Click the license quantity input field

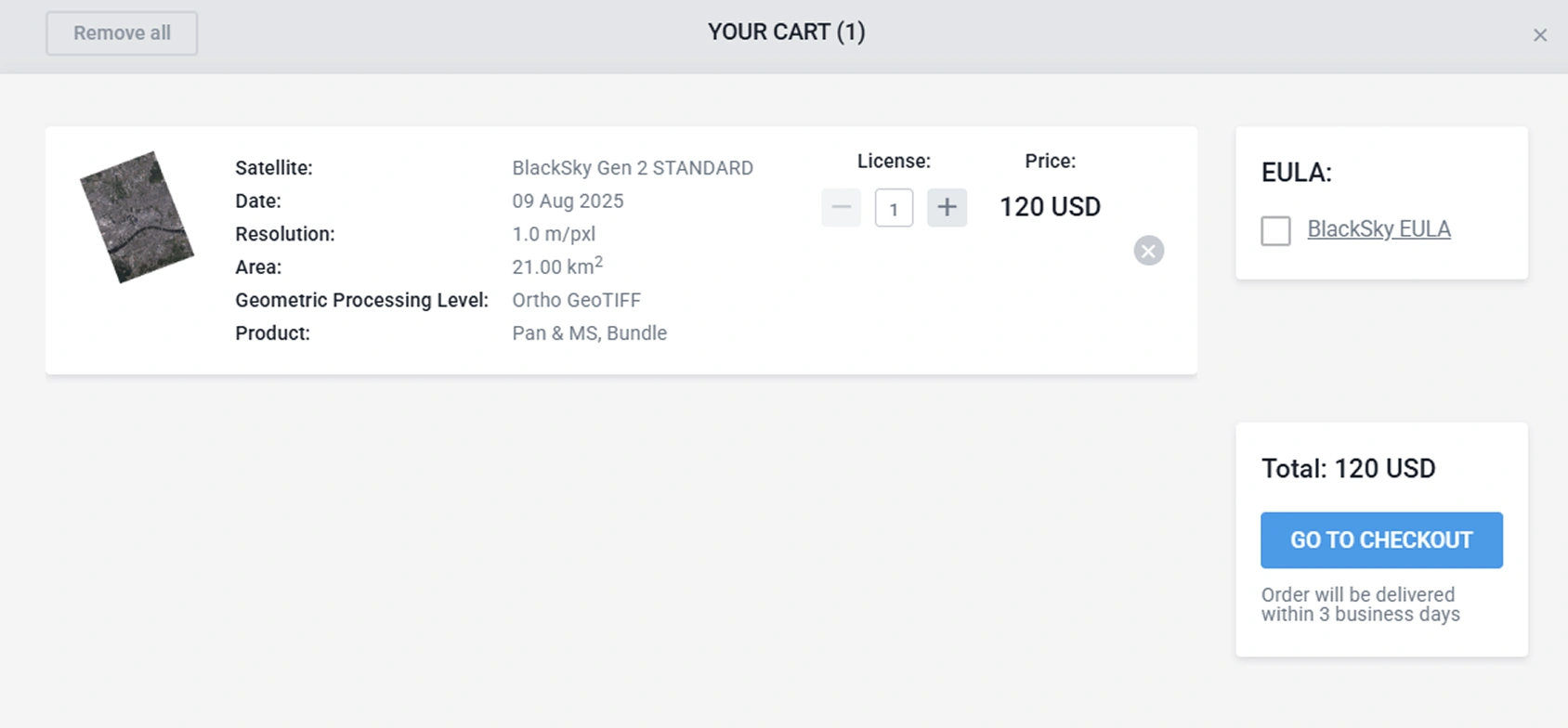pos(894,208)
